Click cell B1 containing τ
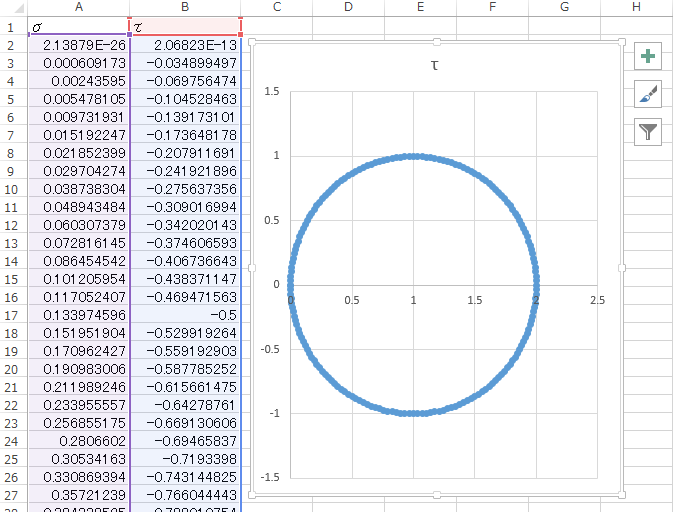The height and width of the screenshot is (512, 673). point(185,27)
